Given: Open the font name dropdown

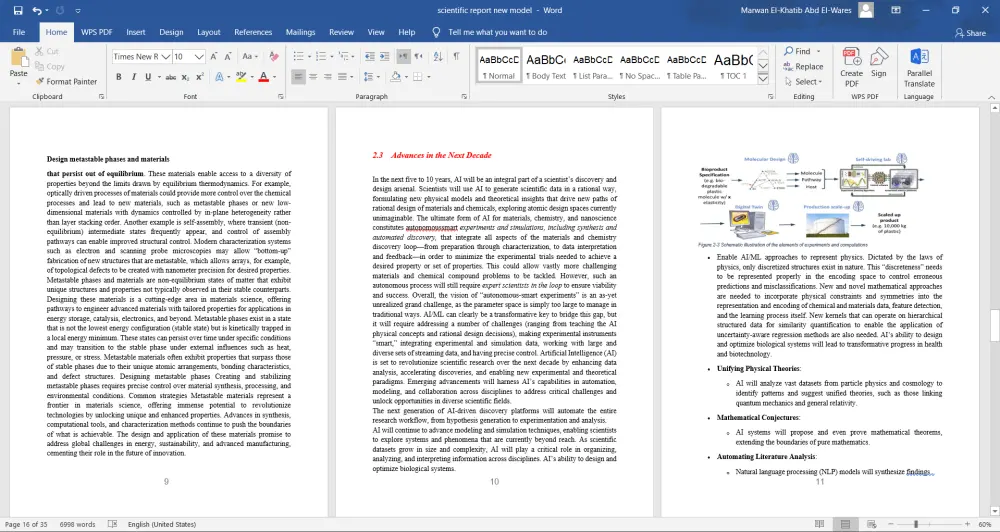Looking at the screenshot, I should [x=166, y=57].
